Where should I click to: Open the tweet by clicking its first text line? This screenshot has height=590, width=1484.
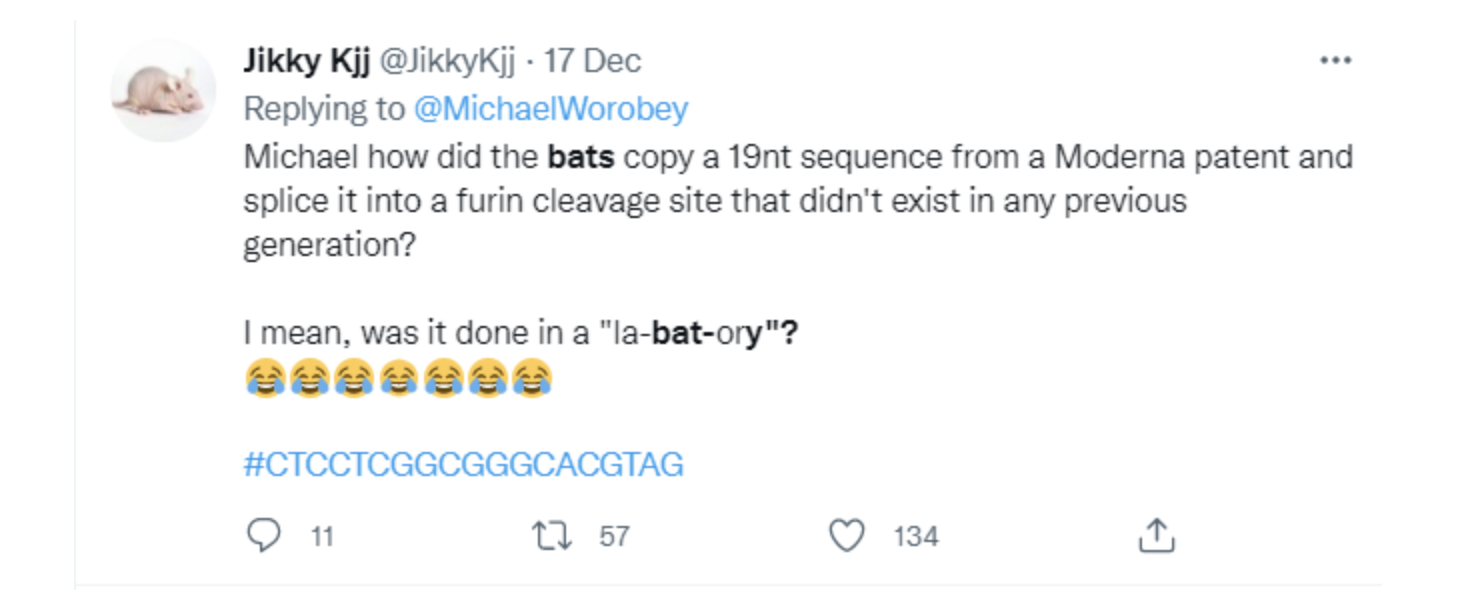[798, 157]
